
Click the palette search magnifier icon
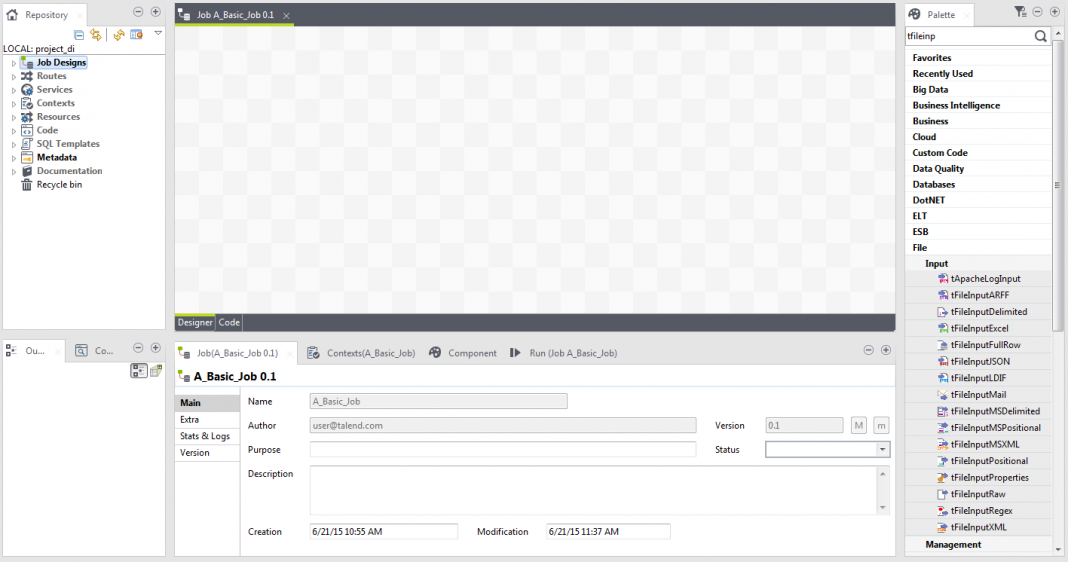[x=1040, y=36]
